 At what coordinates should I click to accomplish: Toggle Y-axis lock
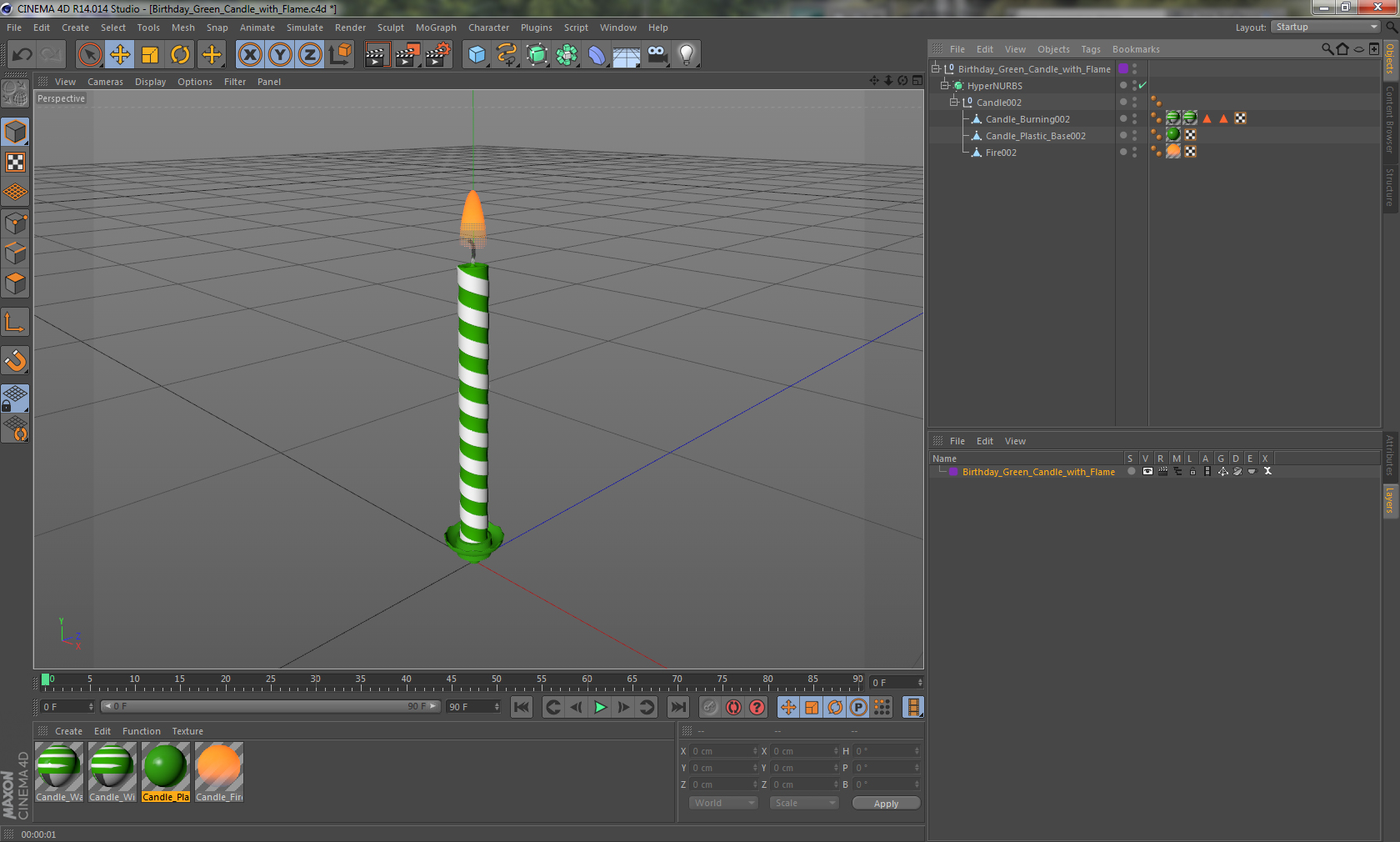click(x=280, y=55)
